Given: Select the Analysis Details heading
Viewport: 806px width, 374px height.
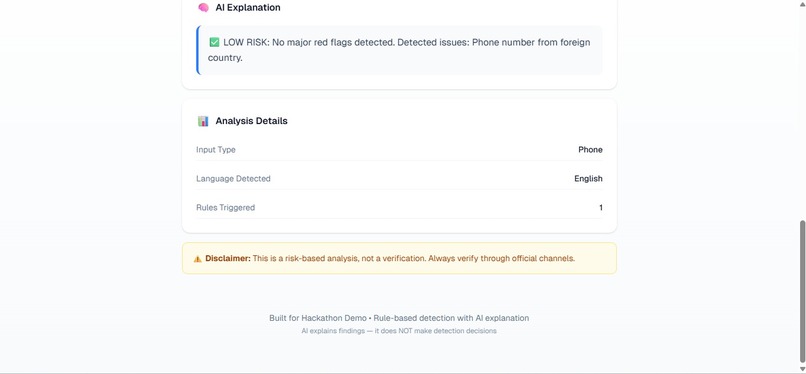Looking at the screenshot, I should [251, 121].
